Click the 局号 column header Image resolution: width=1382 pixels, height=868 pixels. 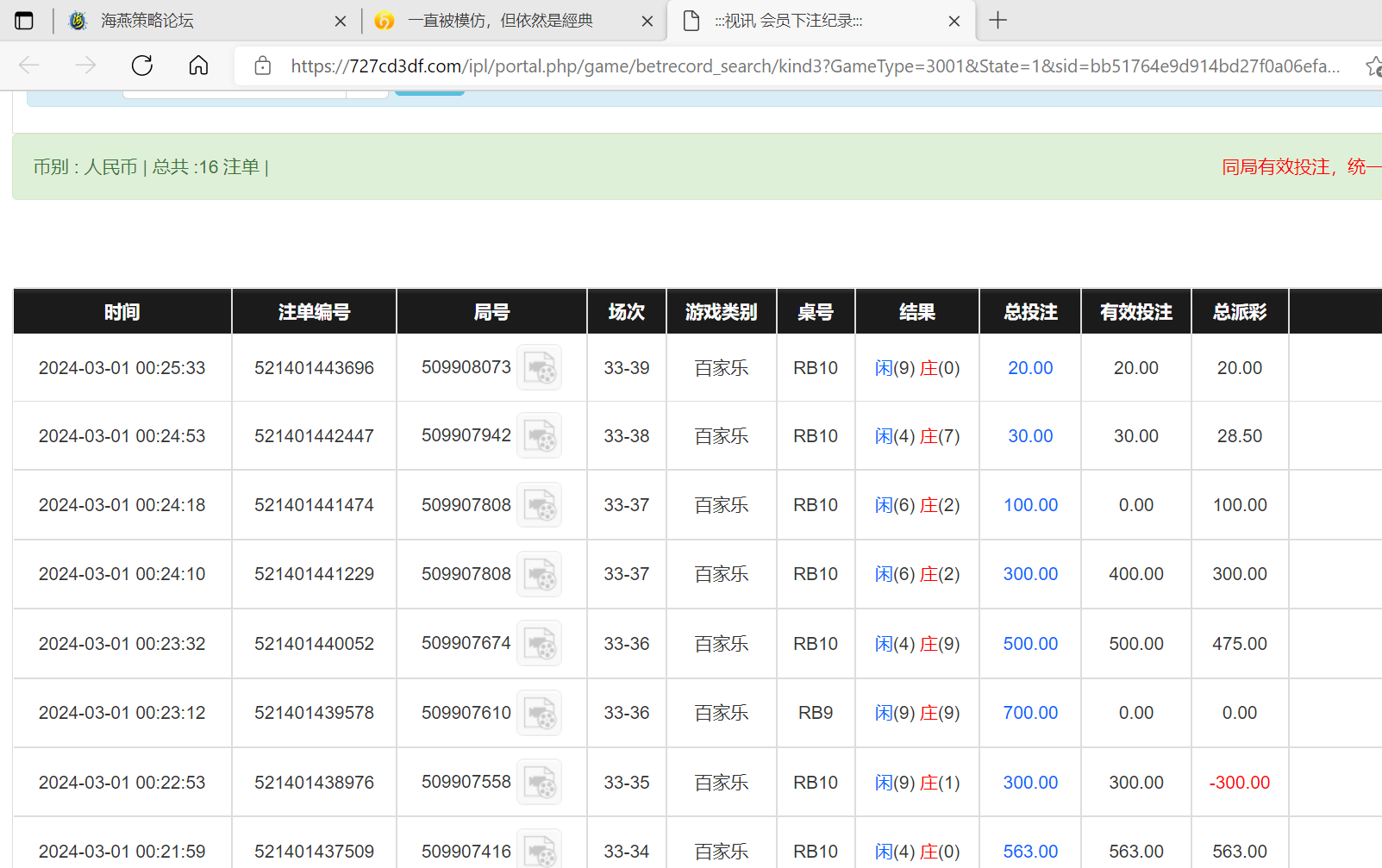[491, 312]
